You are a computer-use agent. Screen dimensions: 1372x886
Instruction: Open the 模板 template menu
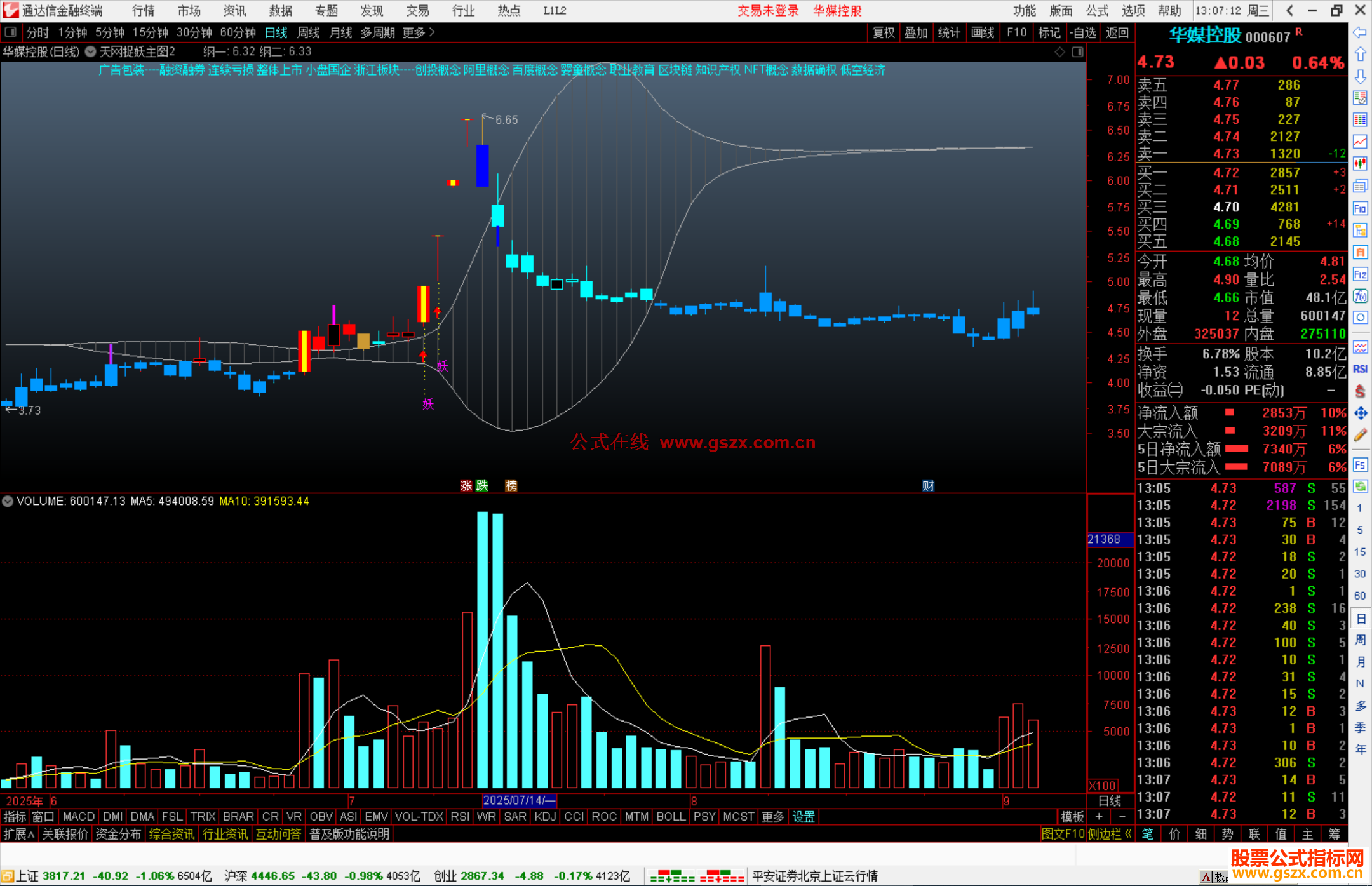tap(1072, 817)
